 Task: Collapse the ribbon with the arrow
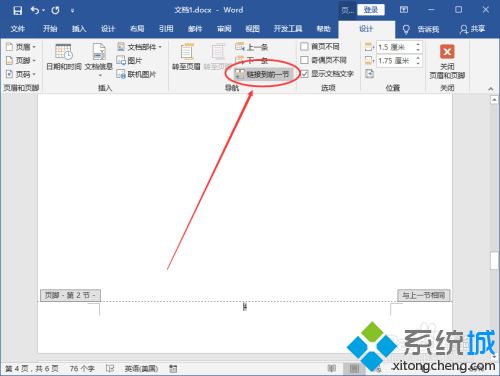490,89
